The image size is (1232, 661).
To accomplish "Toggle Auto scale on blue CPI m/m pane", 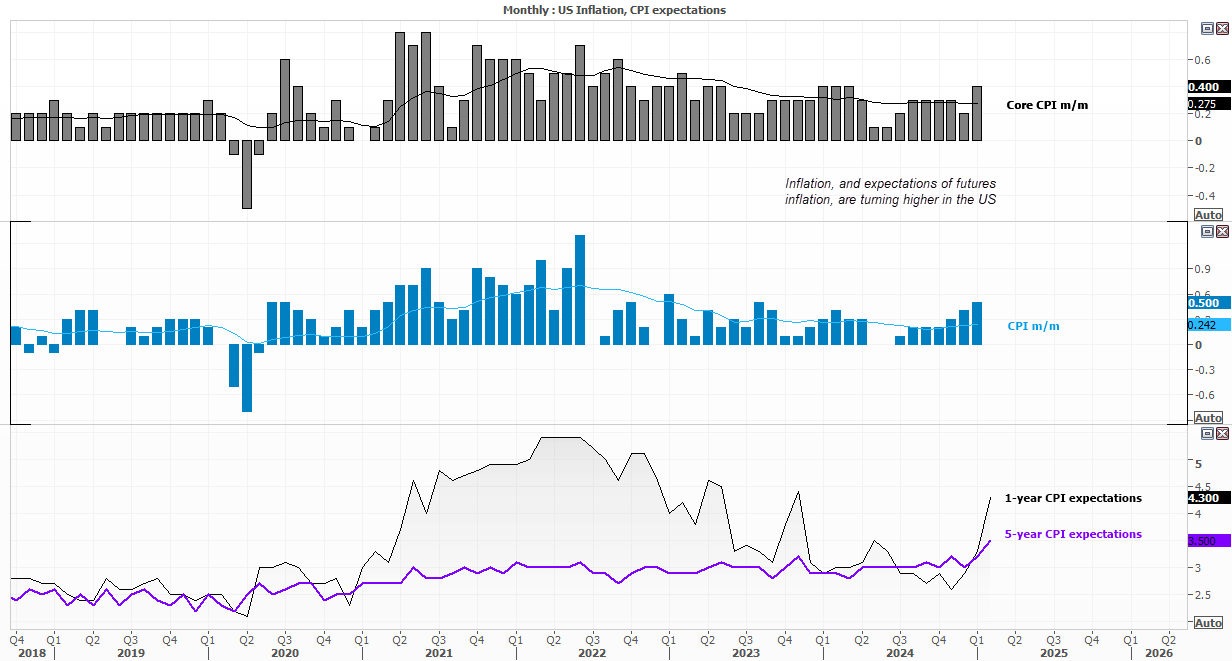I will (1208, 418).
